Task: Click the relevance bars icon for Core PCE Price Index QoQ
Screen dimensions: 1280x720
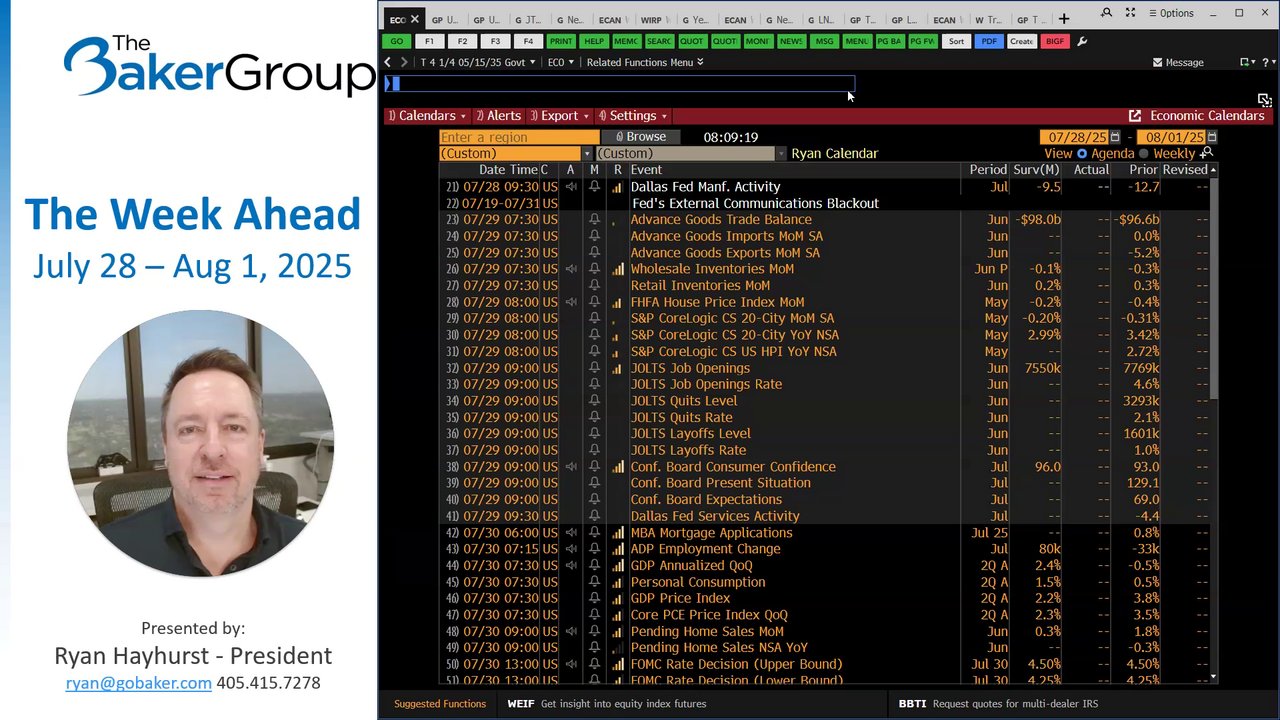Action: 617,615
